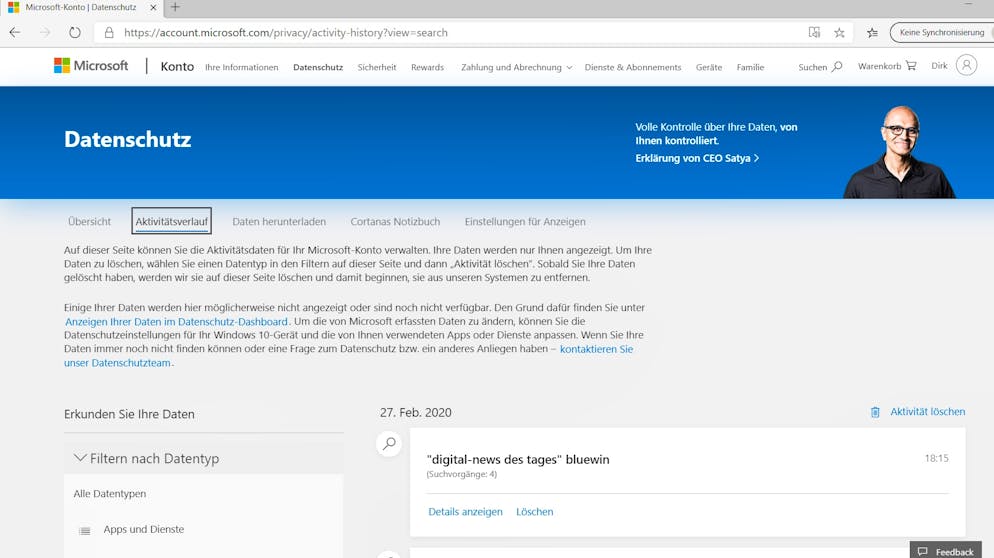Click the "digital-news des tages" bluewin entry title
994x558 pixels.
tap(518, 460)
